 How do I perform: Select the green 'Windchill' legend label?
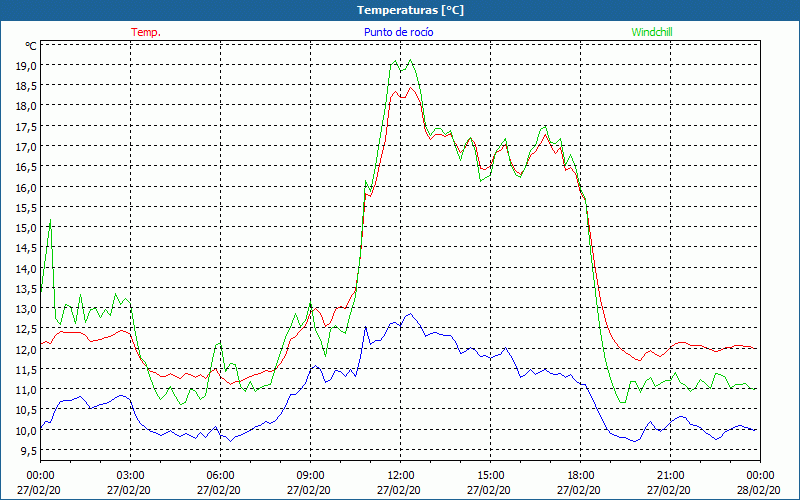tap(652, 32)
